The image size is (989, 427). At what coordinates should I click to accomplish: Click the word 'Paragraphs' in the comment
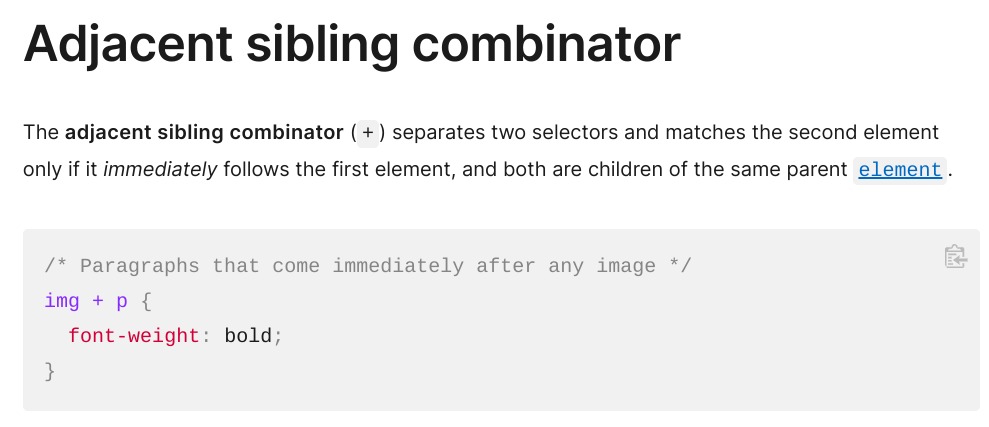pyautogui.click(x=139, y=267)
